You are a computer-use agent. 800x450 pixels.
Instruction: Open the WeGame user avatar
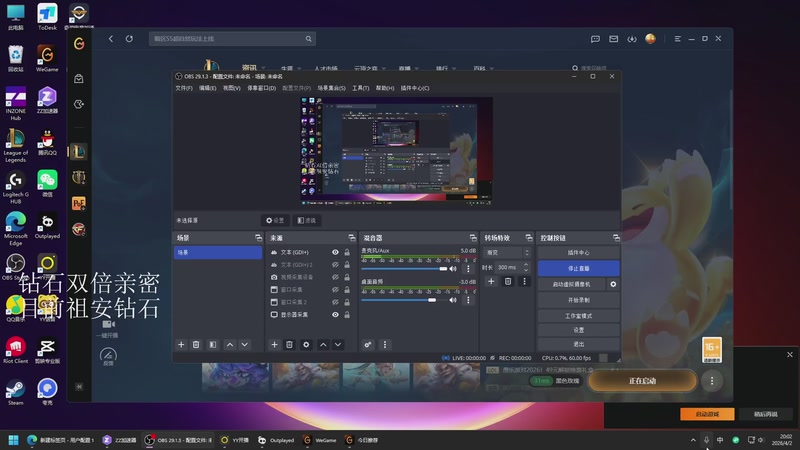pos(651,39)
